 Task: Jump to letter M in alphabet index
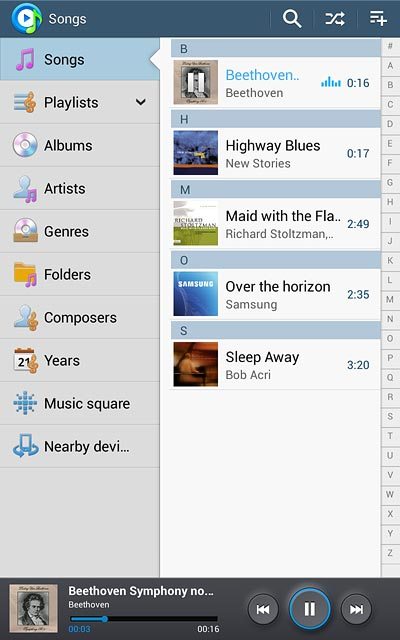point(390,299)
